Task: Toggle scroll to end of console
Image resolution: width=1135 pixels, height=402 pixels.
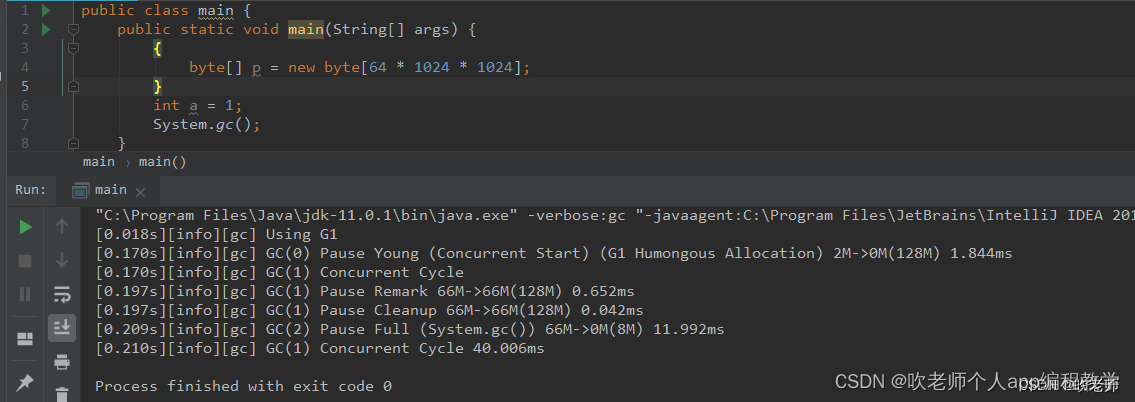Action: coord(62,327)
